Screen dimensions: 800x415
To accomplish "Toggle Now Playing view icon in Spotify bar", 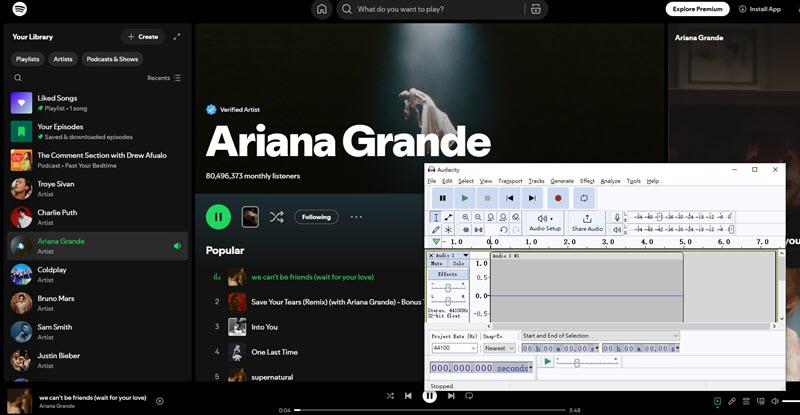I will (717, 401).
